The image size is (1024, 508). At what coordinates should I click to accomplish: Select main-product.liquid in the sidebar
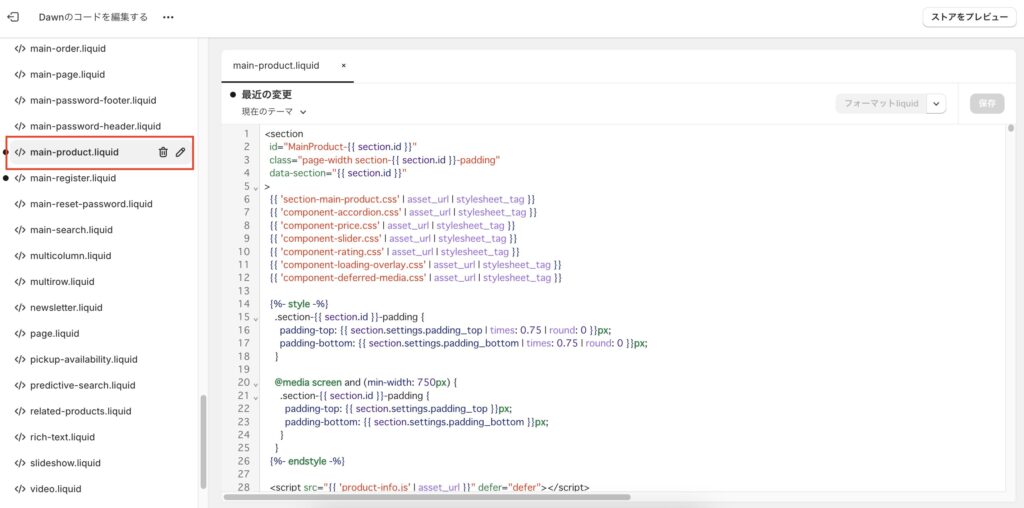pos(74,152)
